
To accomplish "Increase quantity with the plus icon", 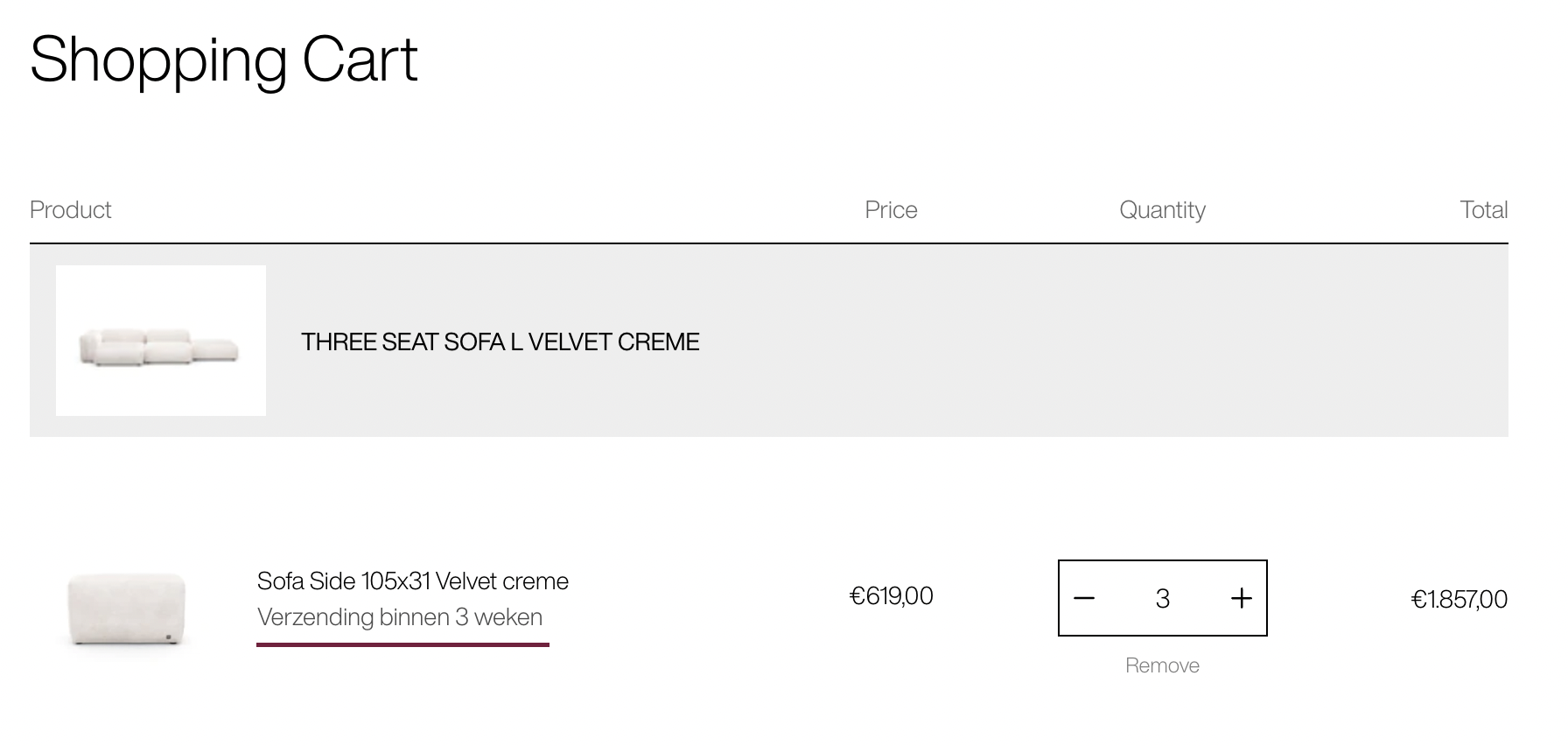I will 1242,599.
